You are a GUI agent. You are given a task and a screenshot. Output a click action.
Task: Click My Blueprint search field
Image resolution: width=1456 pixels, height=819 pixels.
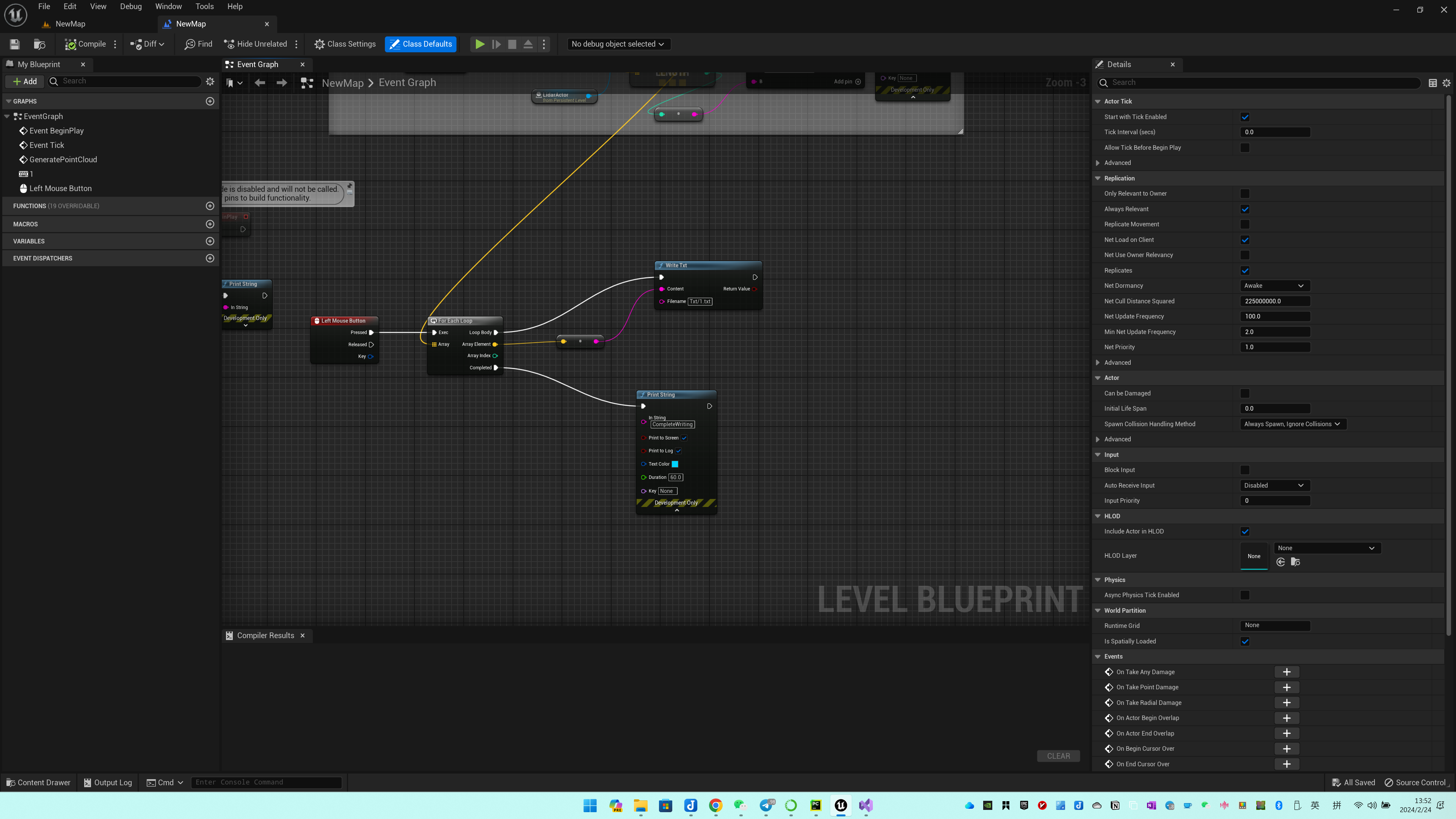(x=124, y=82)
